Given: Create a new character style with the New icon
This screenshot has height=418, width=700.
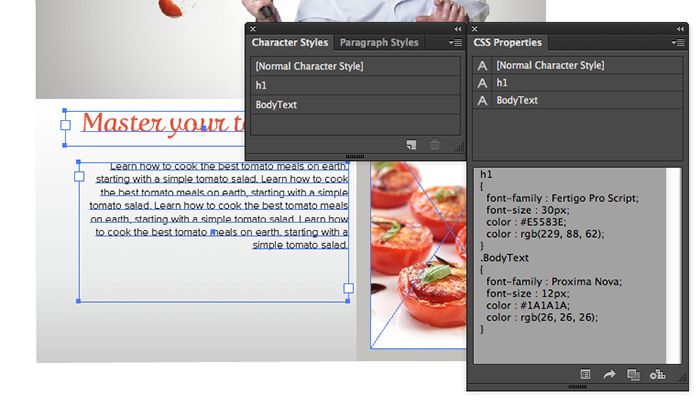Looking at the screenshot, I should click(411, 145).
